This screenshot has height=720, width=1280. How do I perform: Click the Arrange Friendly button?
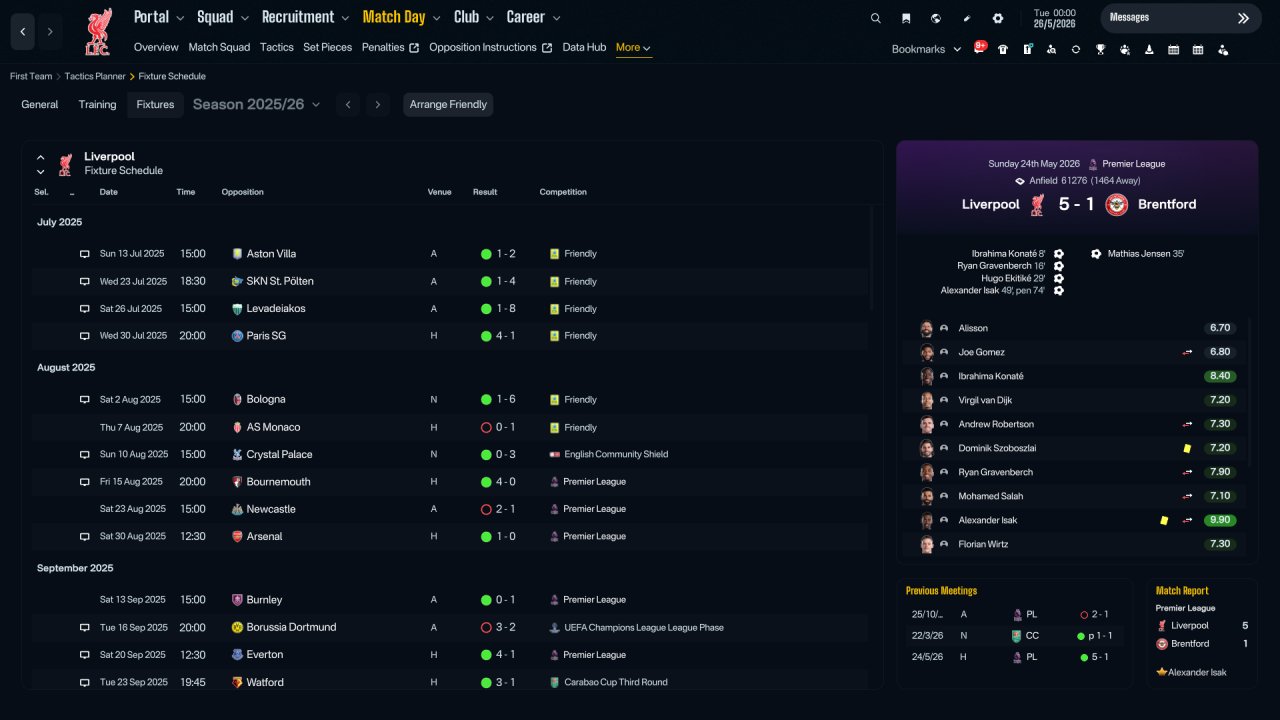(x=448, y=104)
